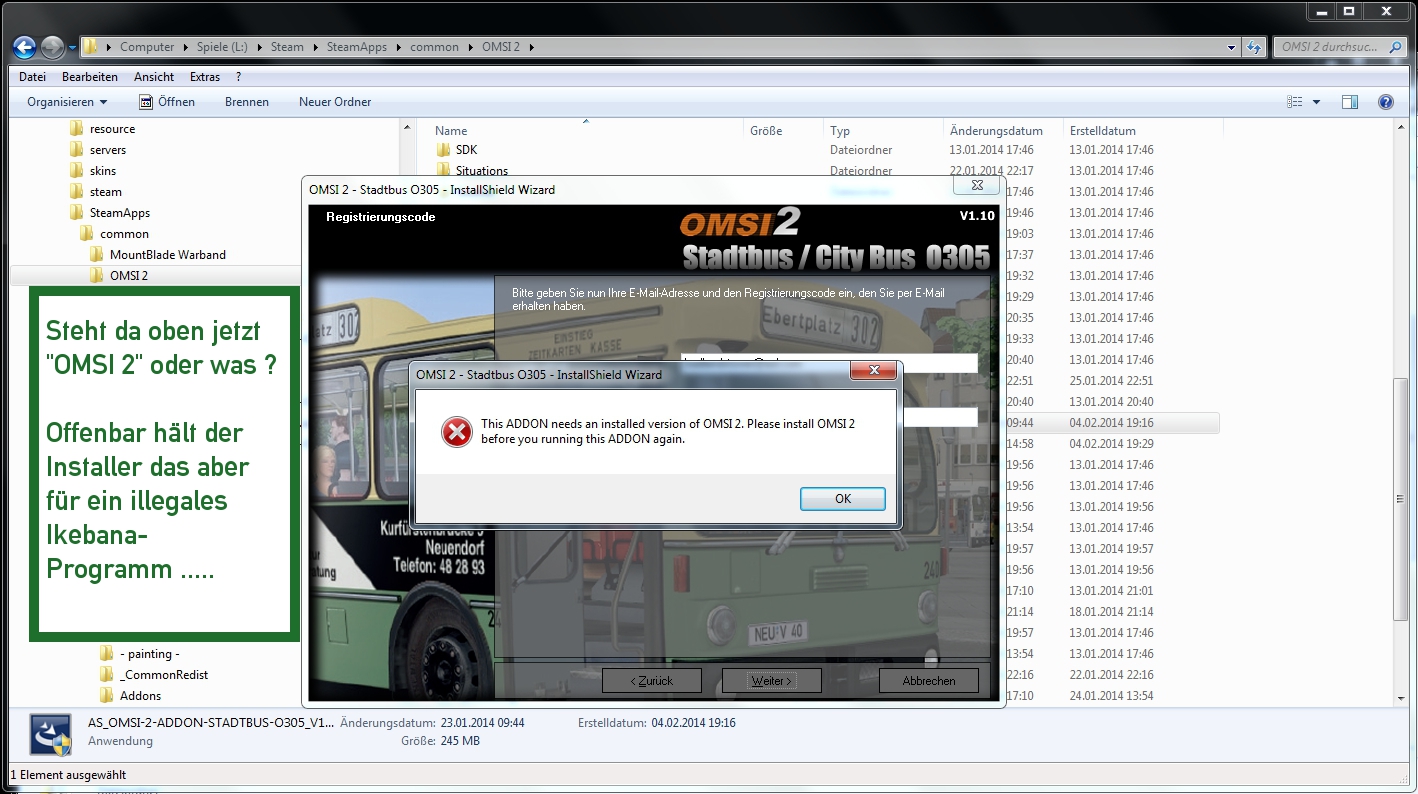Image resolution: width=1418 pixels, height=794 pixels.
Task: Click SteamApps in the address breadcrumb
Action: click(x=356, y=47)
